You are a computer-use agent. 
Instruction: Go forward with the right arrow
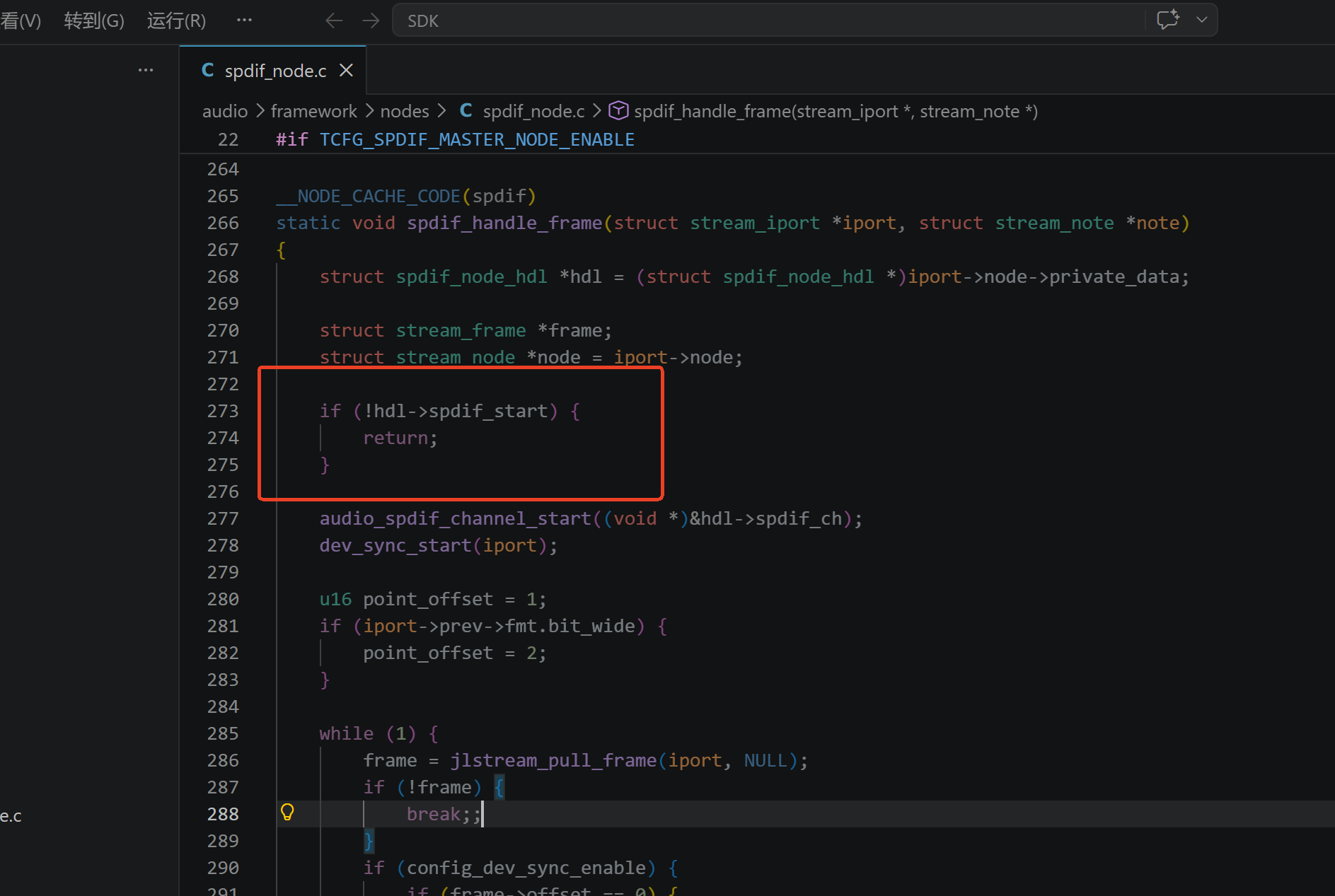click(371, 21)
